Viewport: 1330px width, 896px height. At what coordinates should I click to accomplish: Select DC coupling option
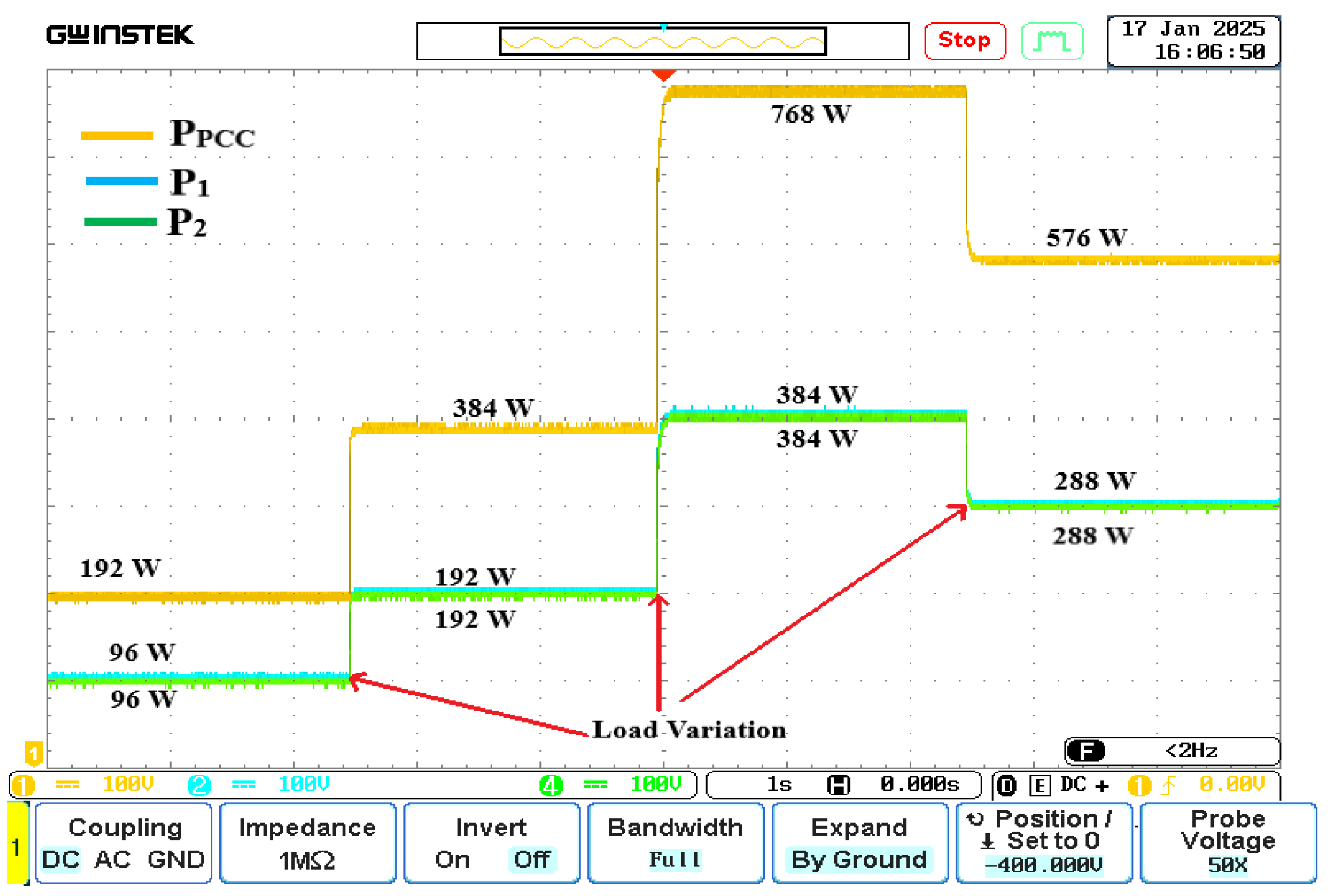click(x=60, y=859)
